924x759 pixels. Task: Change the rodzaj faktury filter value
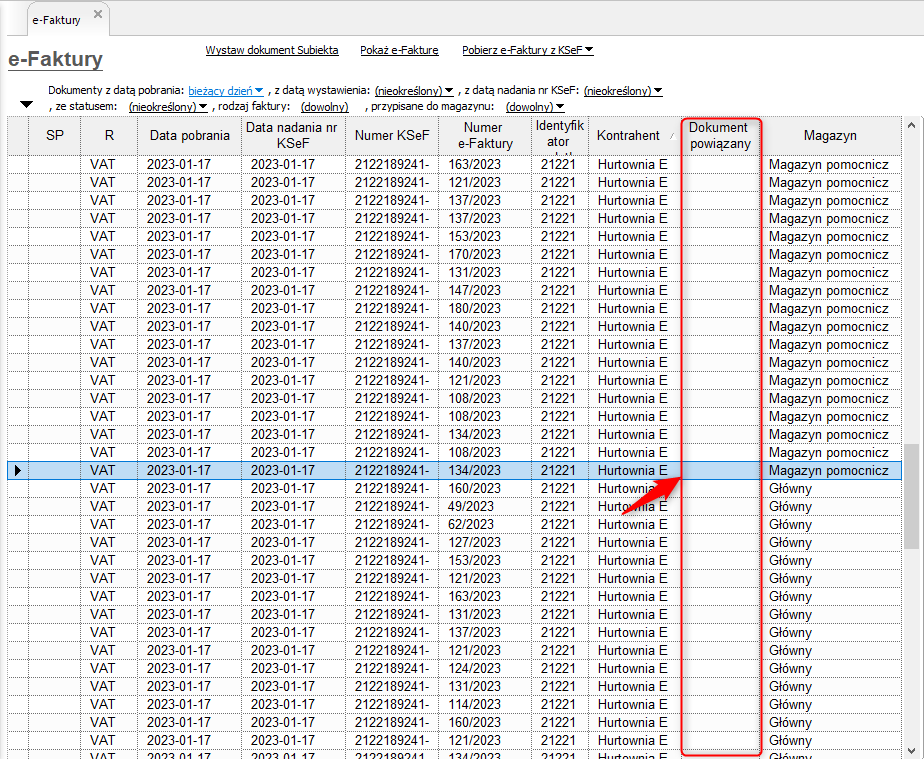tap(324, 106)
